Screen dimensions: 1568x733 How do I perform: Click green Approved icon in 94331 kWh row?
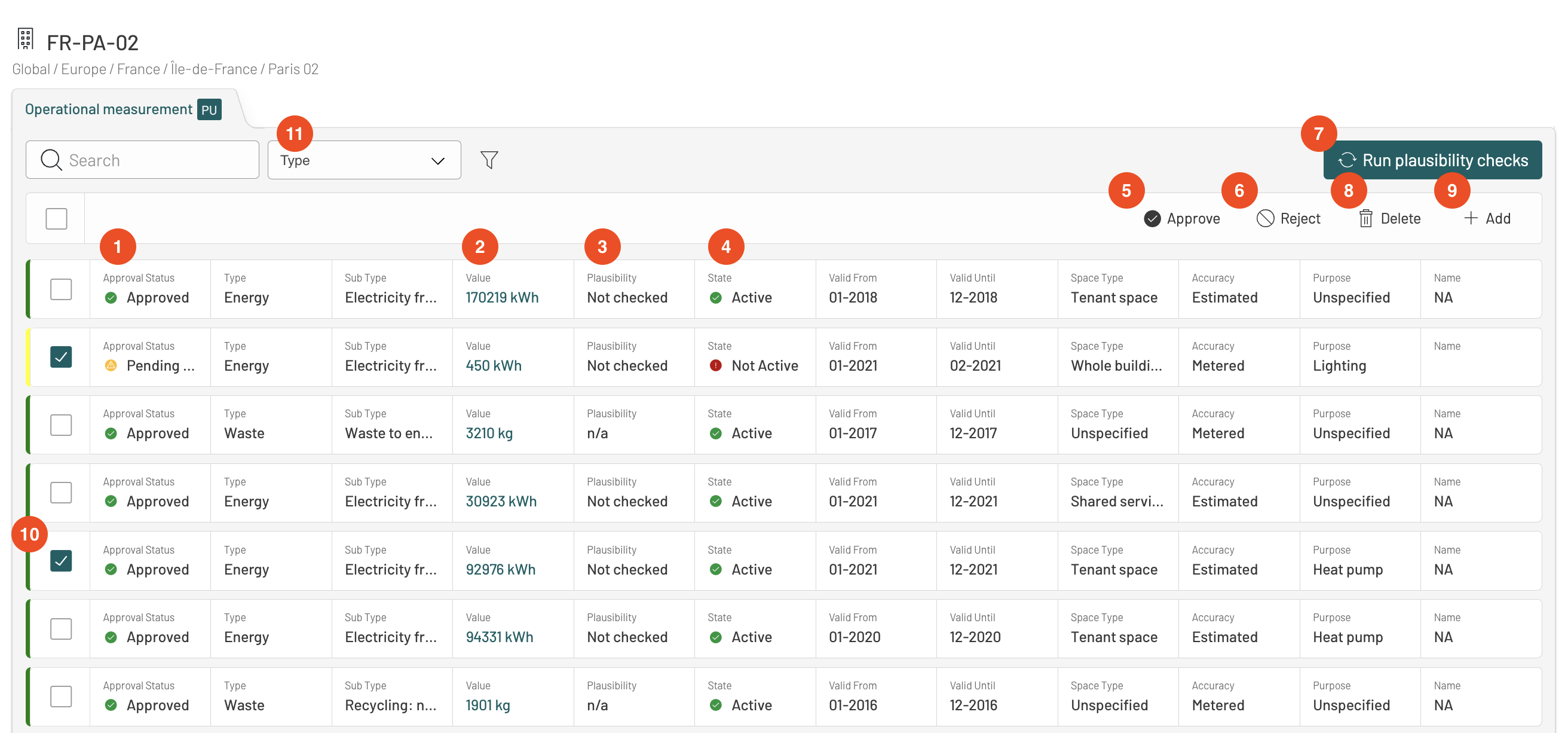111,637
